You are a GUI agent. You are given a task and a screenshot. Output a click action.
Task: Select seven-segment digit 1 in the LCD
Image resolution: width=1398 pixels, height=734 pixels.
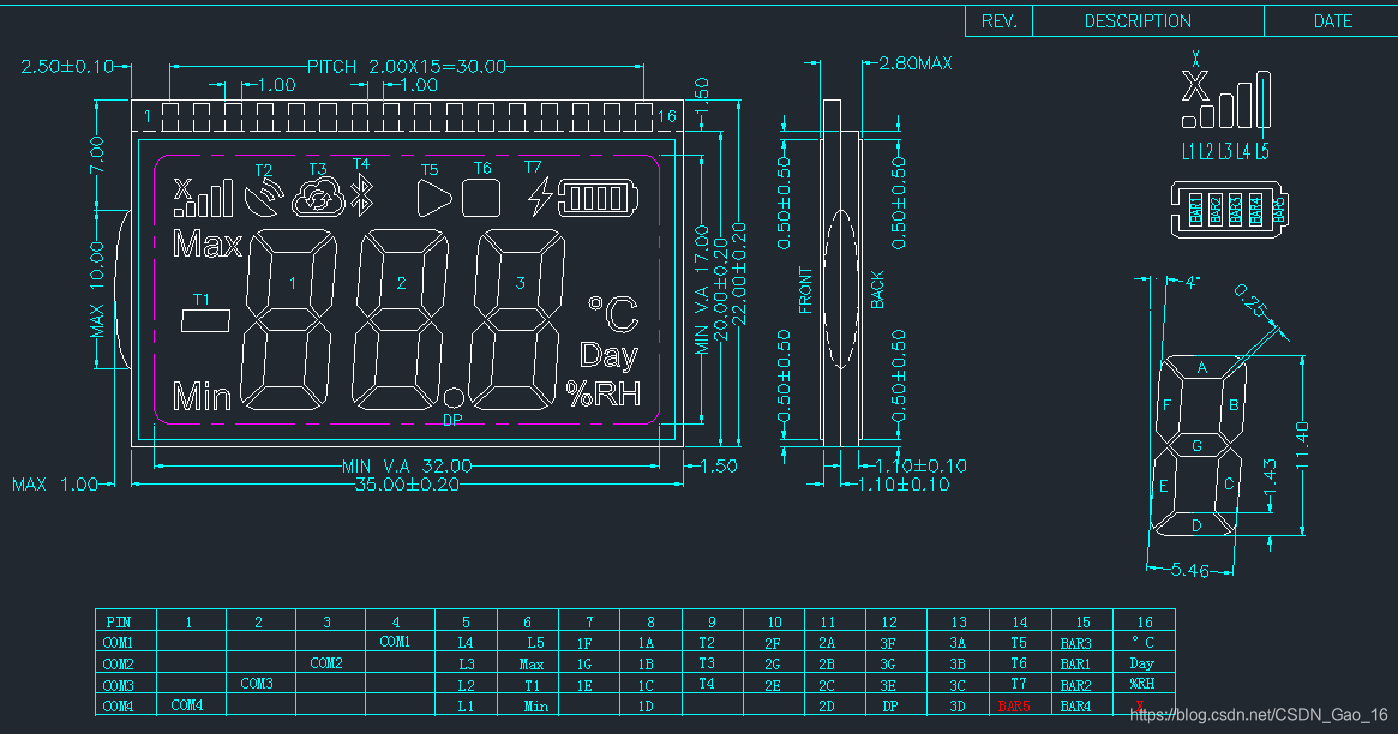coord(290,318)
